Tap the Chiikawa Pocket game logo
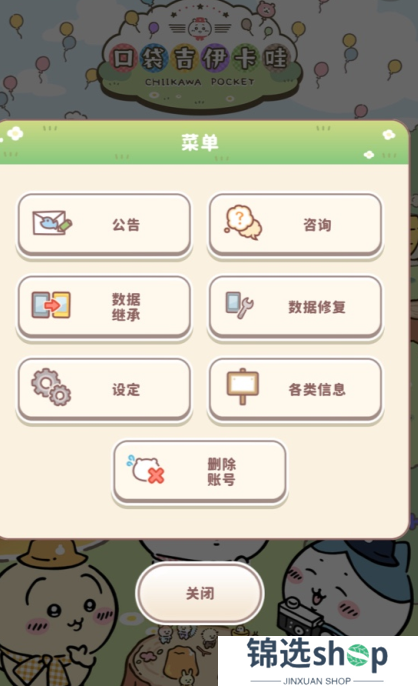Image resolution: width=418 pixels, height=686 pixels. pos(200,55)
